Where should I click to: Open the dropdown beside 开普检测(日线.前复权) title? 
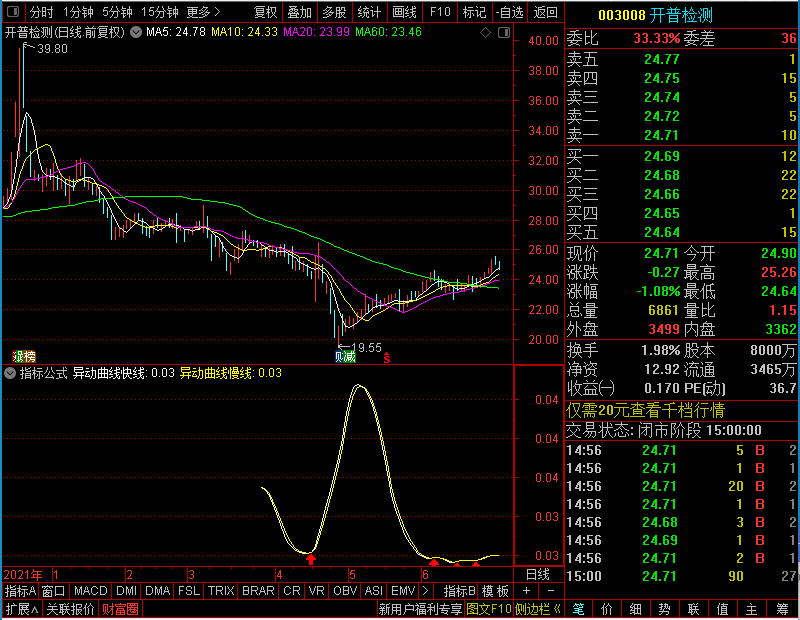pyautogui.click(x=136, y=32)
